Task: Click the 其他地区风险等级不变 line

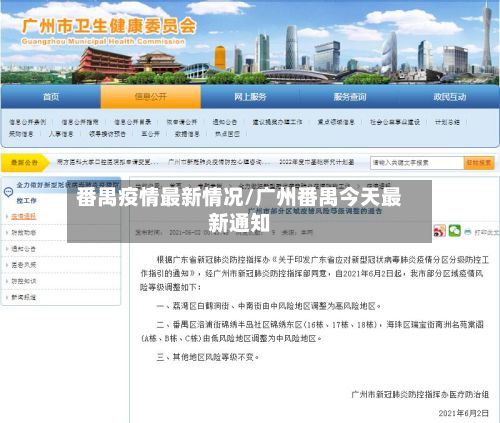Action: (x=207, y=357)
